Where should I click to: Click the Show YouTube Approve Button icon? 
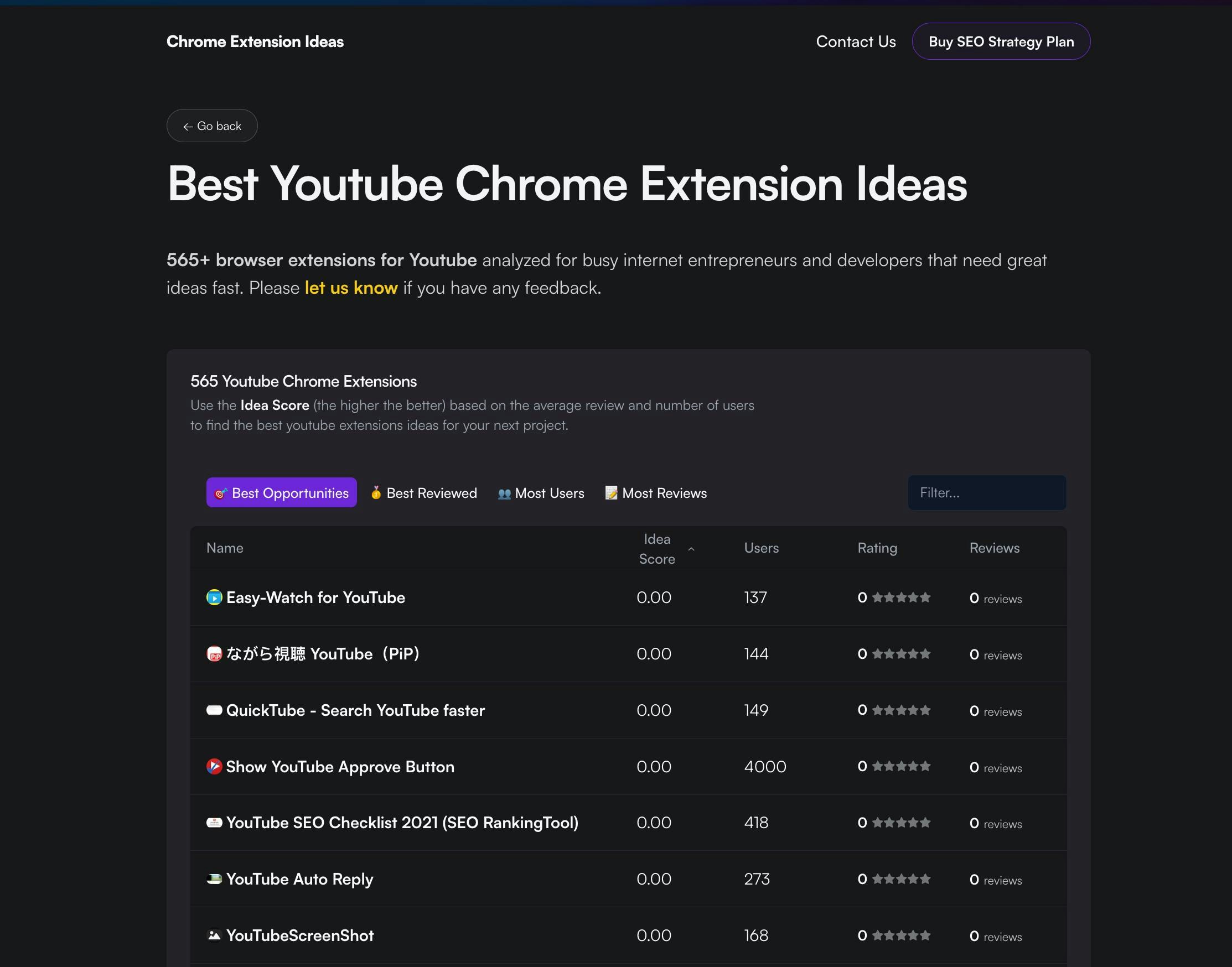(x=214, y=767)
